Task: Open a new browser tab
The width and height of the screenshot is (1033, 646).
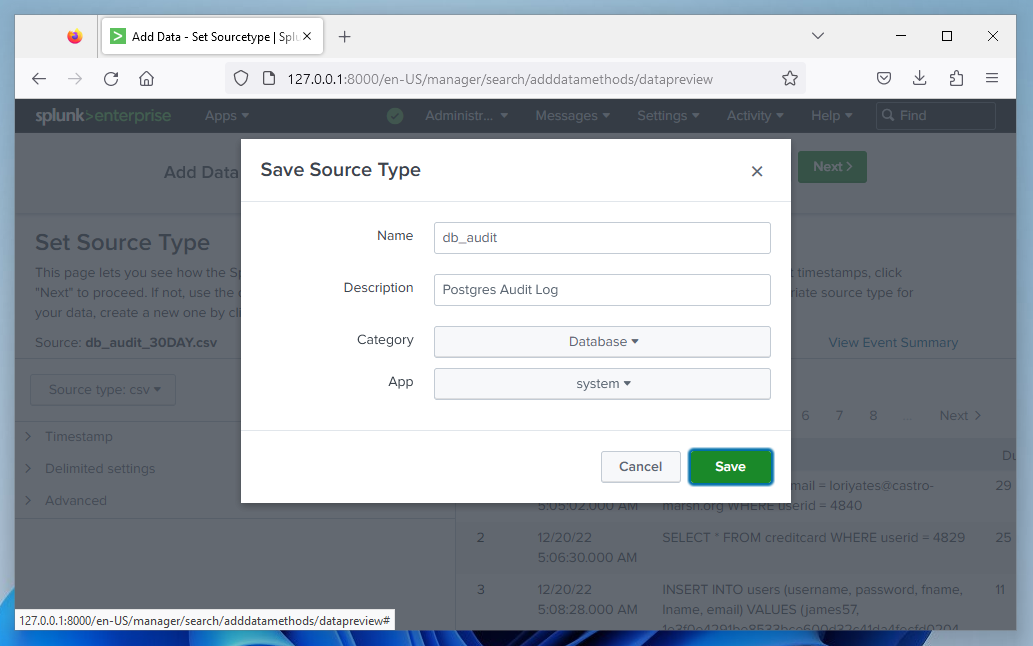Action: tap(344, 37)
